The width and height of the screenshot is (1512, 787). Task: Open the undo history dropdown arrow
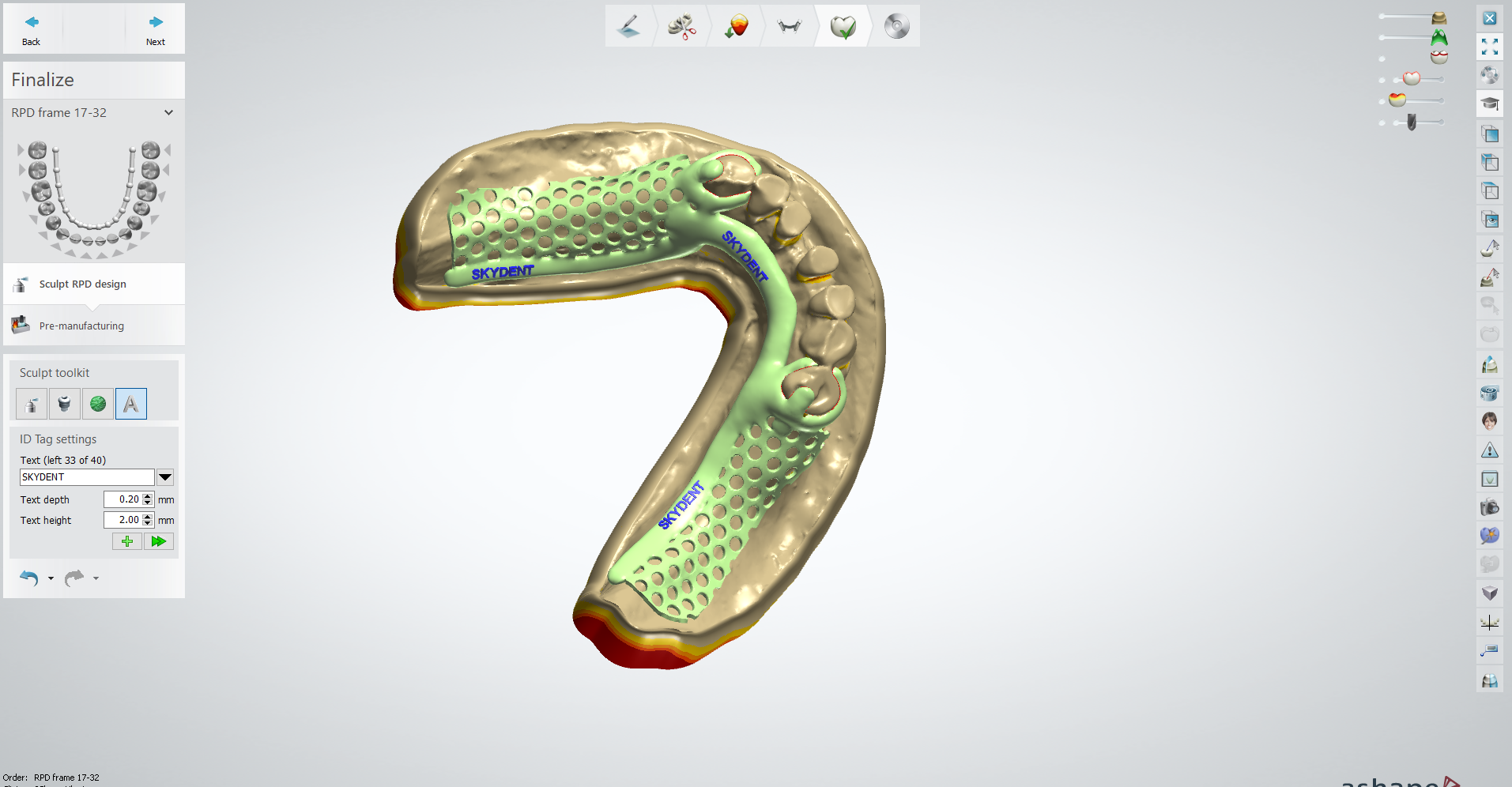pos(51,578)
